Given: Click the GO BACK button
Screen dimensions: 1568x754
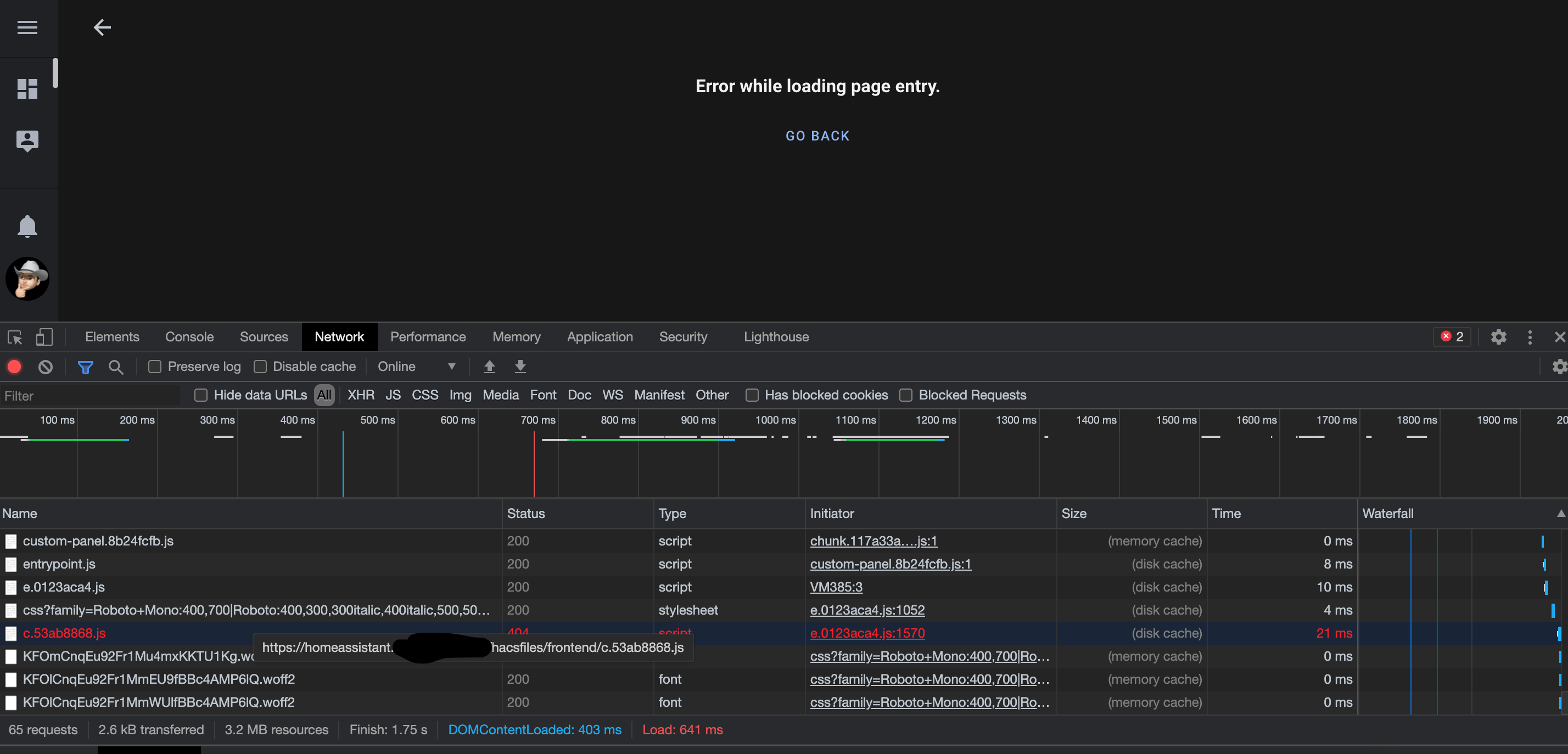Looking at the screenshot, I should (x=817, y=135).
